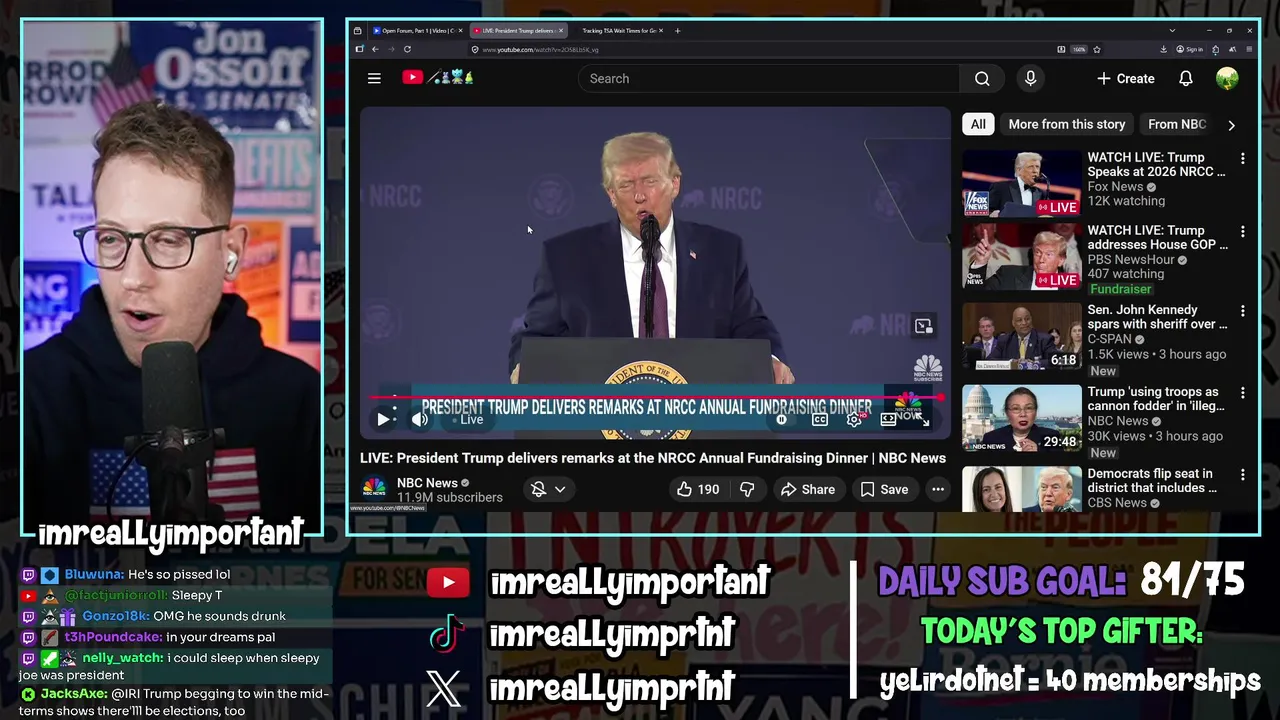Click the browser address bar URL
The width and height of the screenshot is (1280, 720).
pyautogui.click(x=541, y=49)
